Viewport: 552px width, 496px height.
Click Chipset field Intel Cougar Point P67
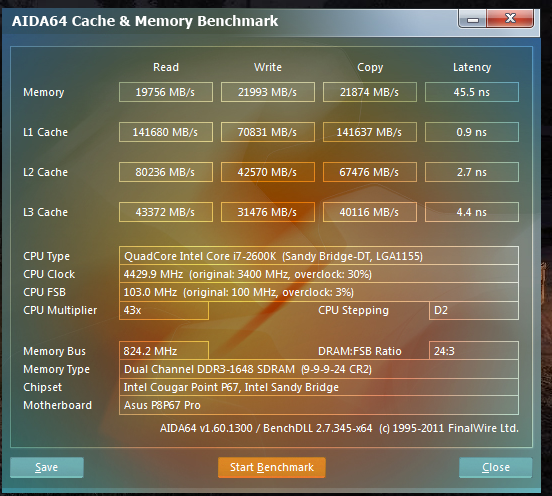click(x=319, y=387)
